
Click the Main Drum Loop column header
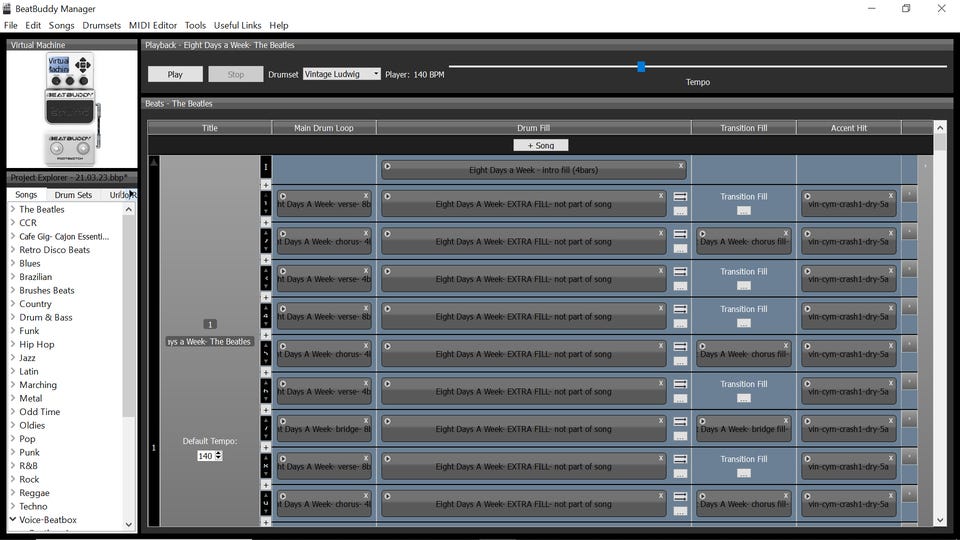pos(323,128)
